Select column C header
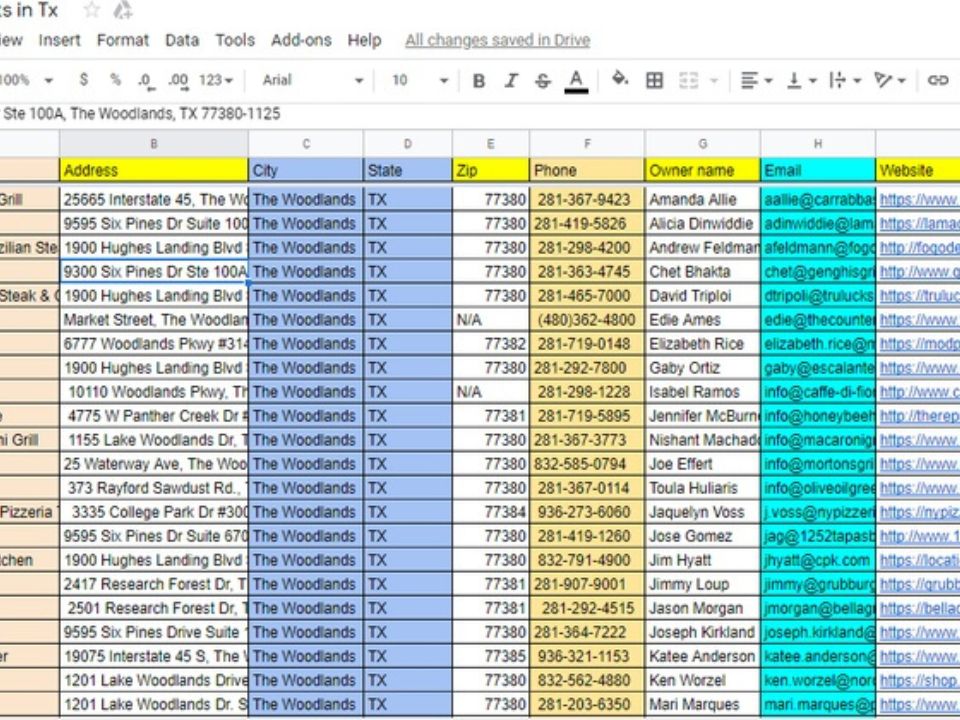Image resolution: width=960 pixels, height=720 pixels. pyautogui.click(x=306, y=144)
